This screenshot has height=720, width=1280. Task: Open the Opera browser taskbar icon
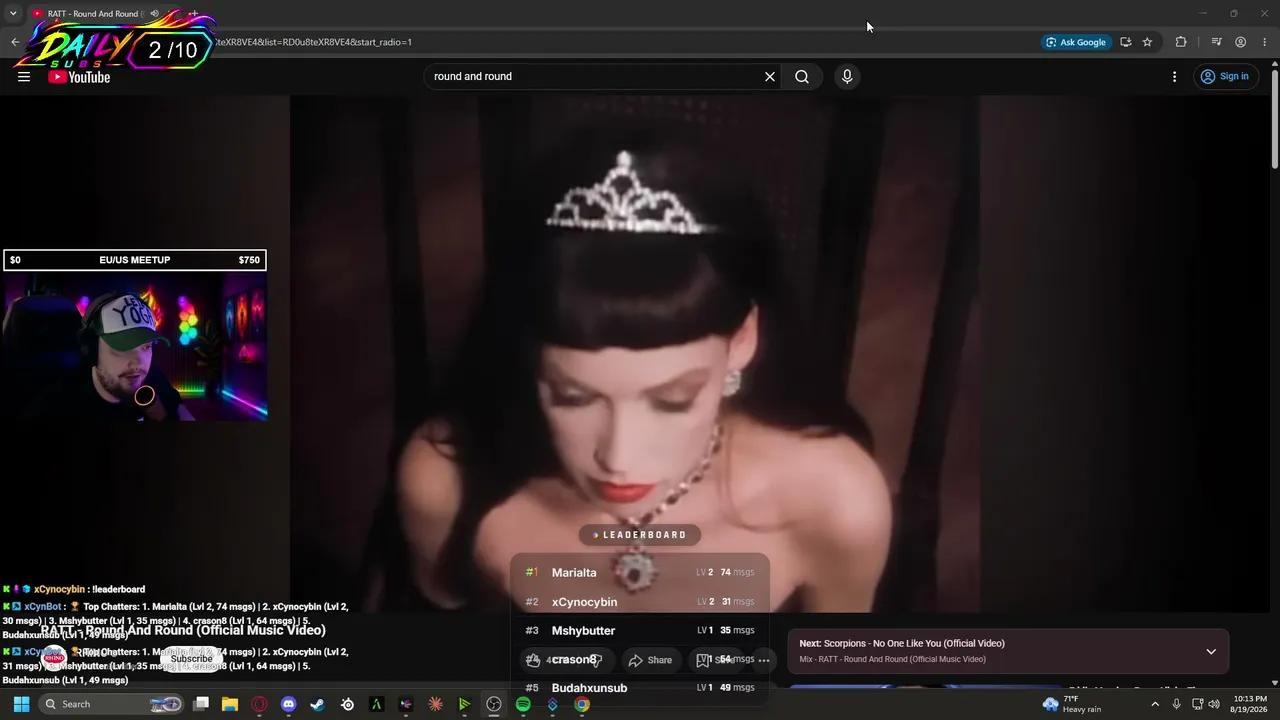pos(259,704)
